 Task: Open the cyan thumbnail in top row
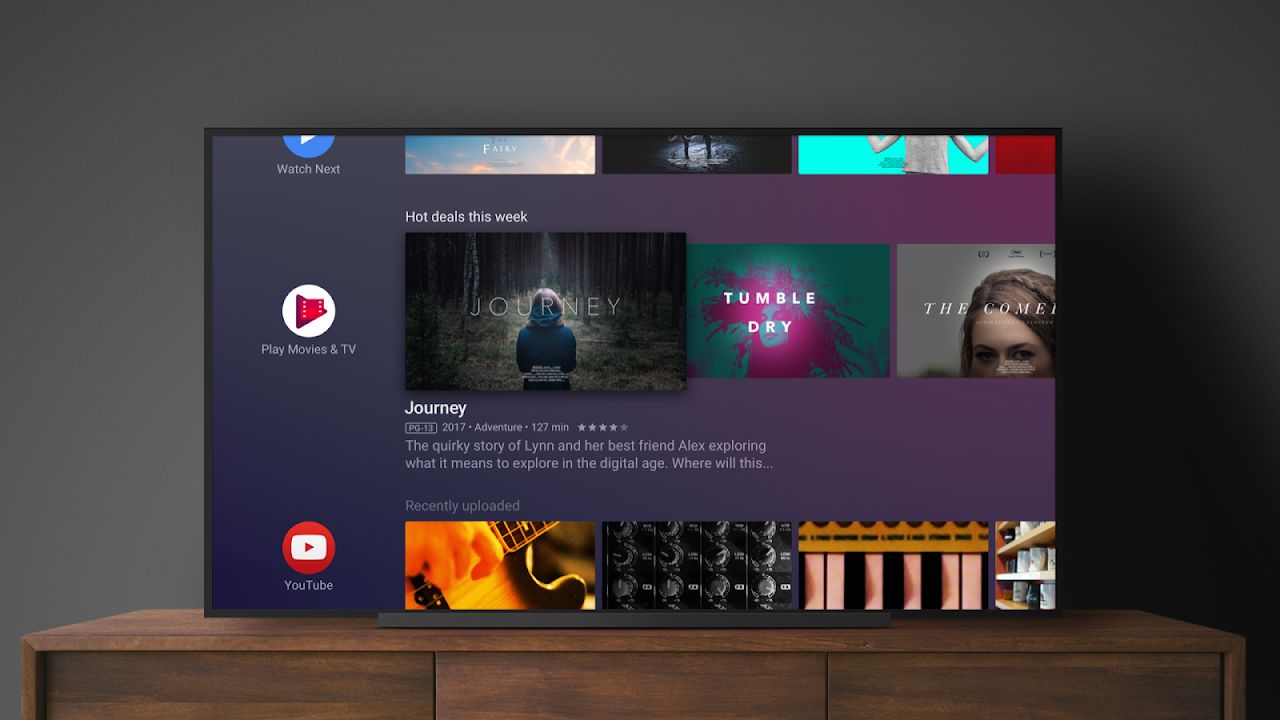[x=893, y=154]
